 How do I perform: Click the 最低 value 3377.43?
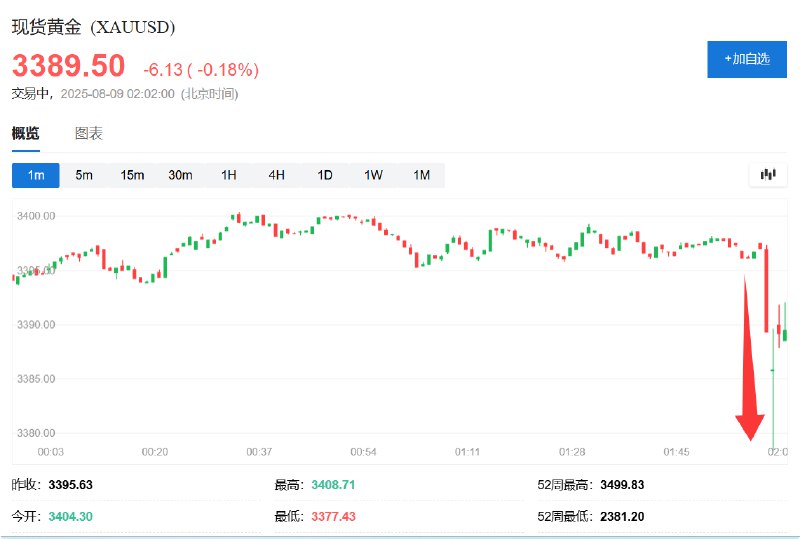[x=333, y=517]
